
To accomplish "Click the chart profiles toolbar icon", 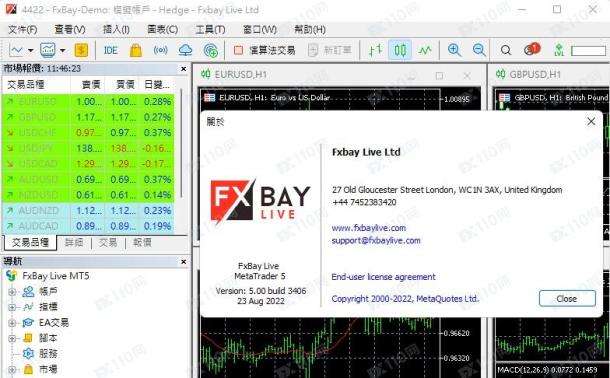I will (x=47, y=50).
